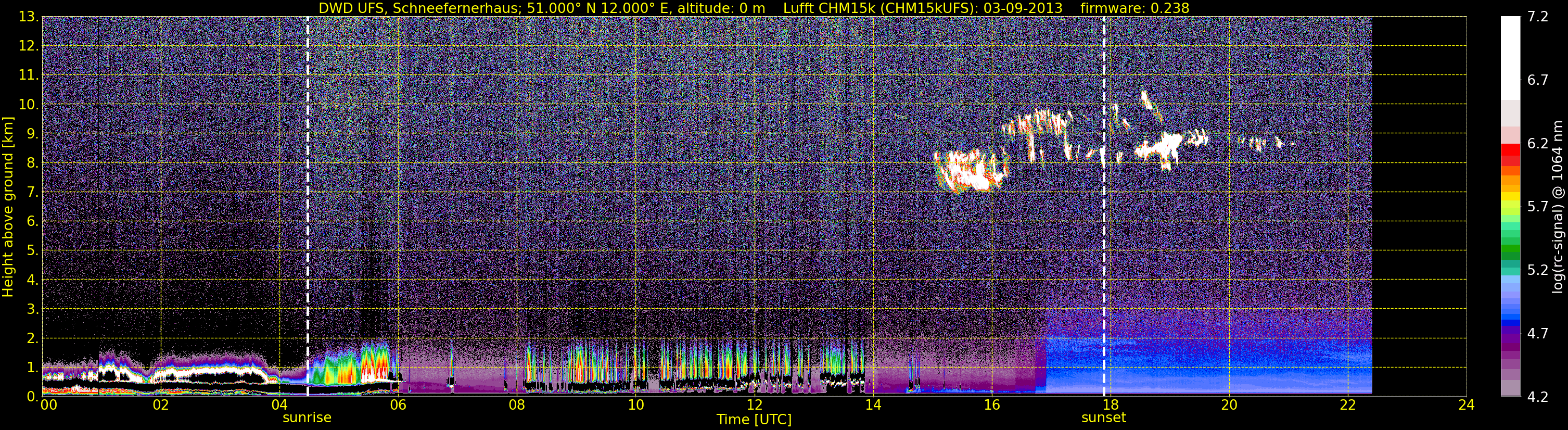Click the height tick label '11.'
Screen dimensions: 1568x430
[28, 75]
